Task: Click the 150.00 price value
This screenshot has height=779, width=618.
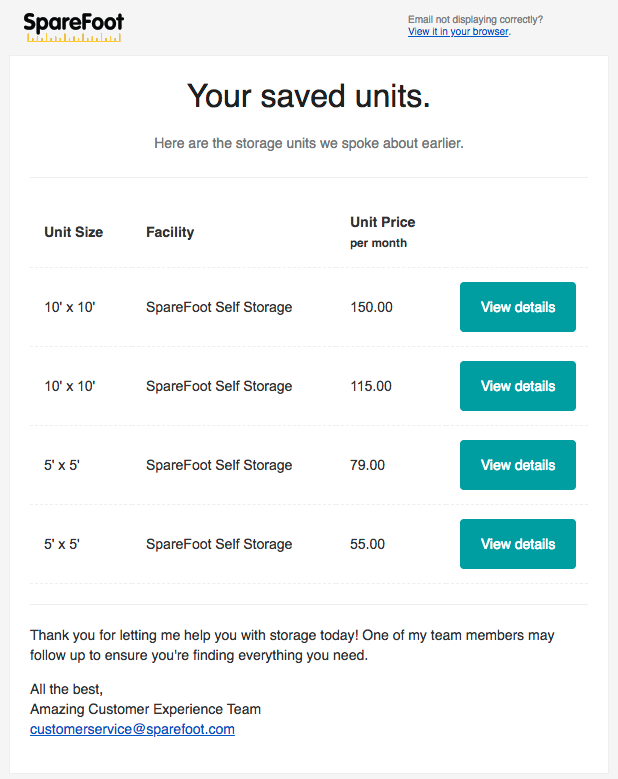Action: tap(371, 307)
